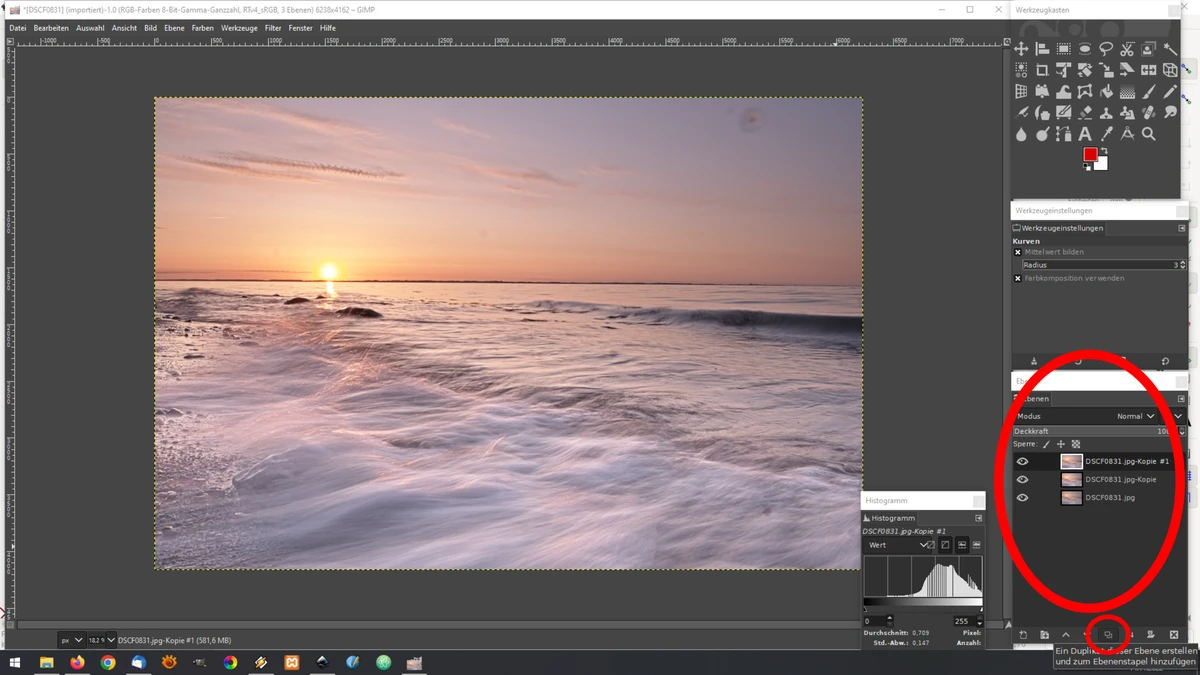Pick the Color Picker eyedropper tool
Image resolution: width=1200 pixels, height=675 pixels.
1106,134
